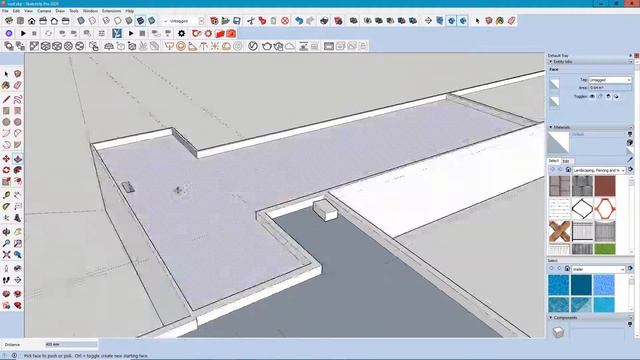Switch to Select tab in Materials

click(x=553, y=161)
